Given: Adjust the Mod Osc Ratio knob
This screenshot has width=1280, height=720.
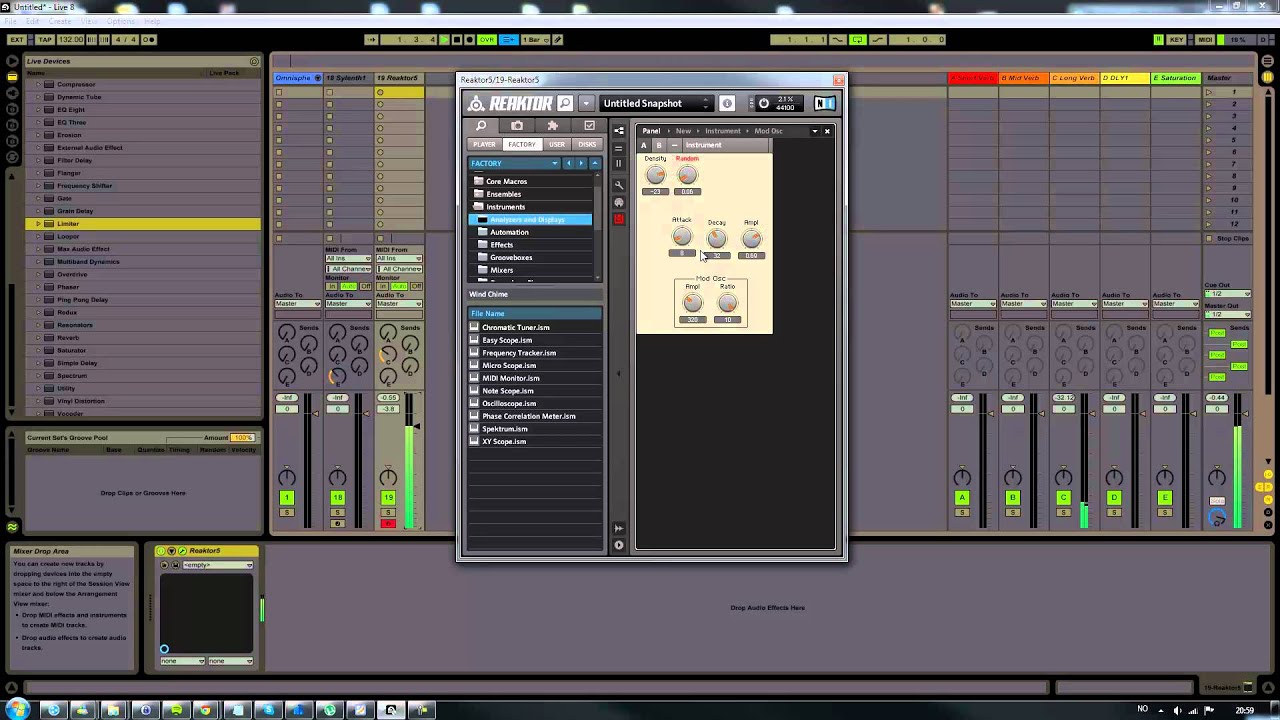Looking at the screenshot, I should tap(727, 303).
